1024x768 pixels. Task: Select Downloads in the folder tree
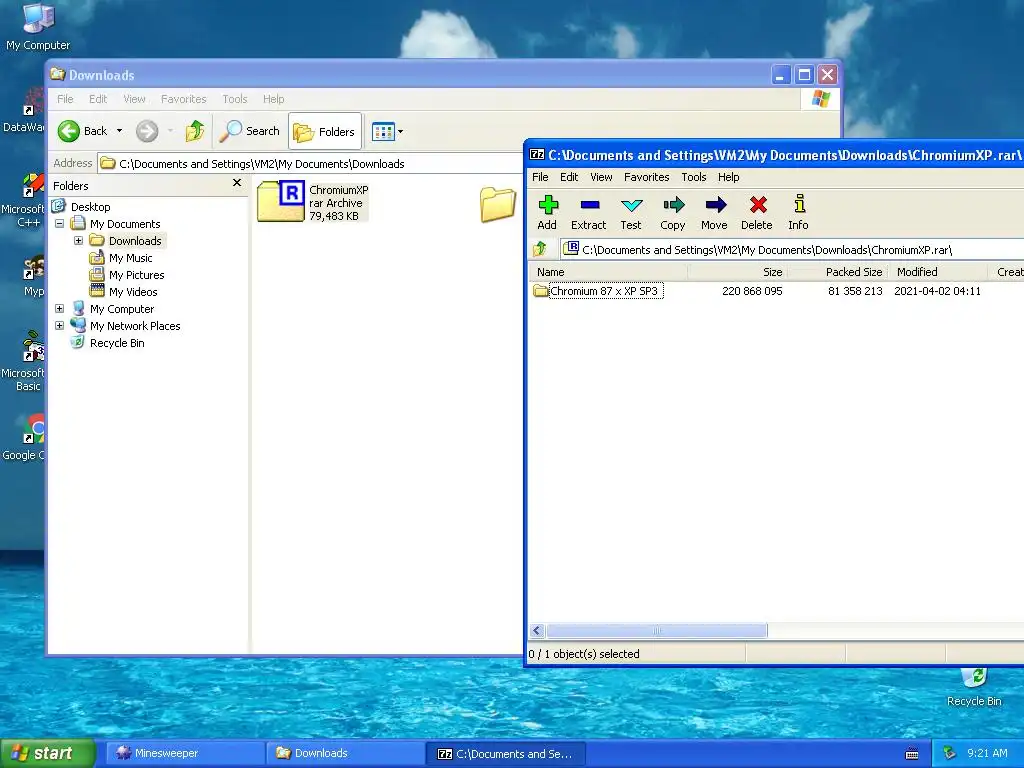tap(135, 241)
